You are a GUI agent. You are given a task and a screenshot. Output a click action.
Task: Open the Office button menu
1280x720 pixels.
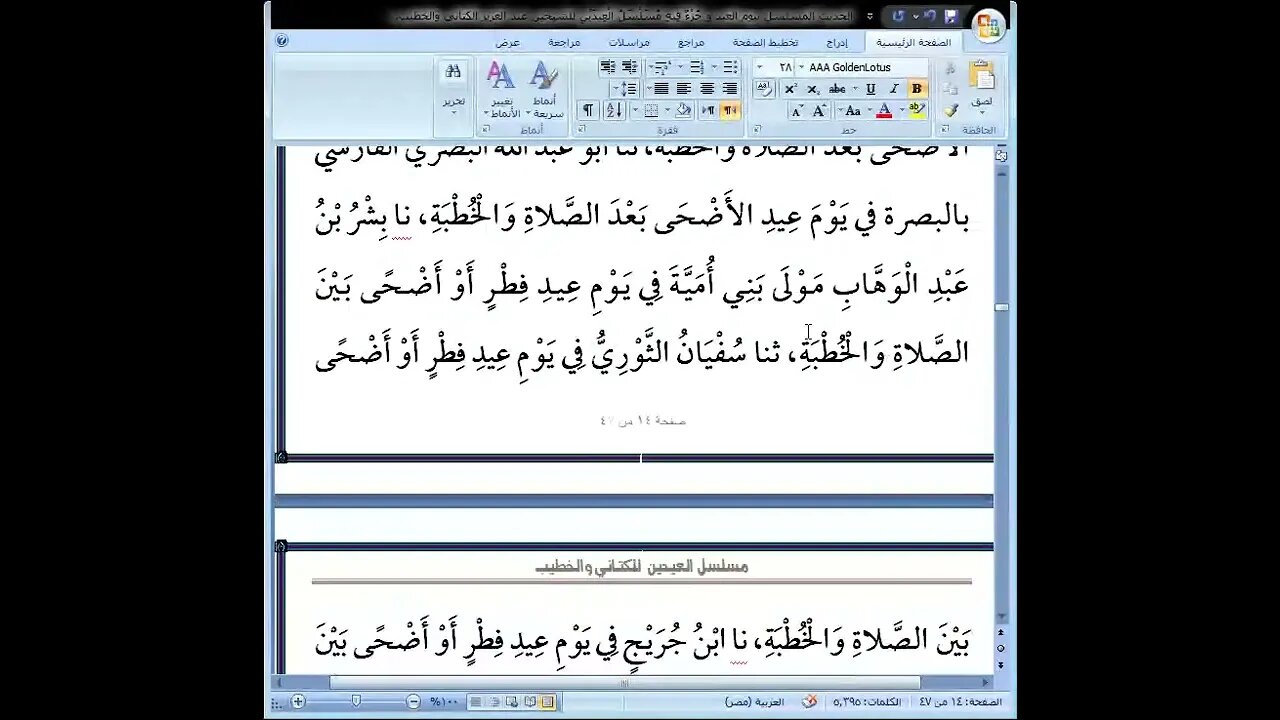987,26
